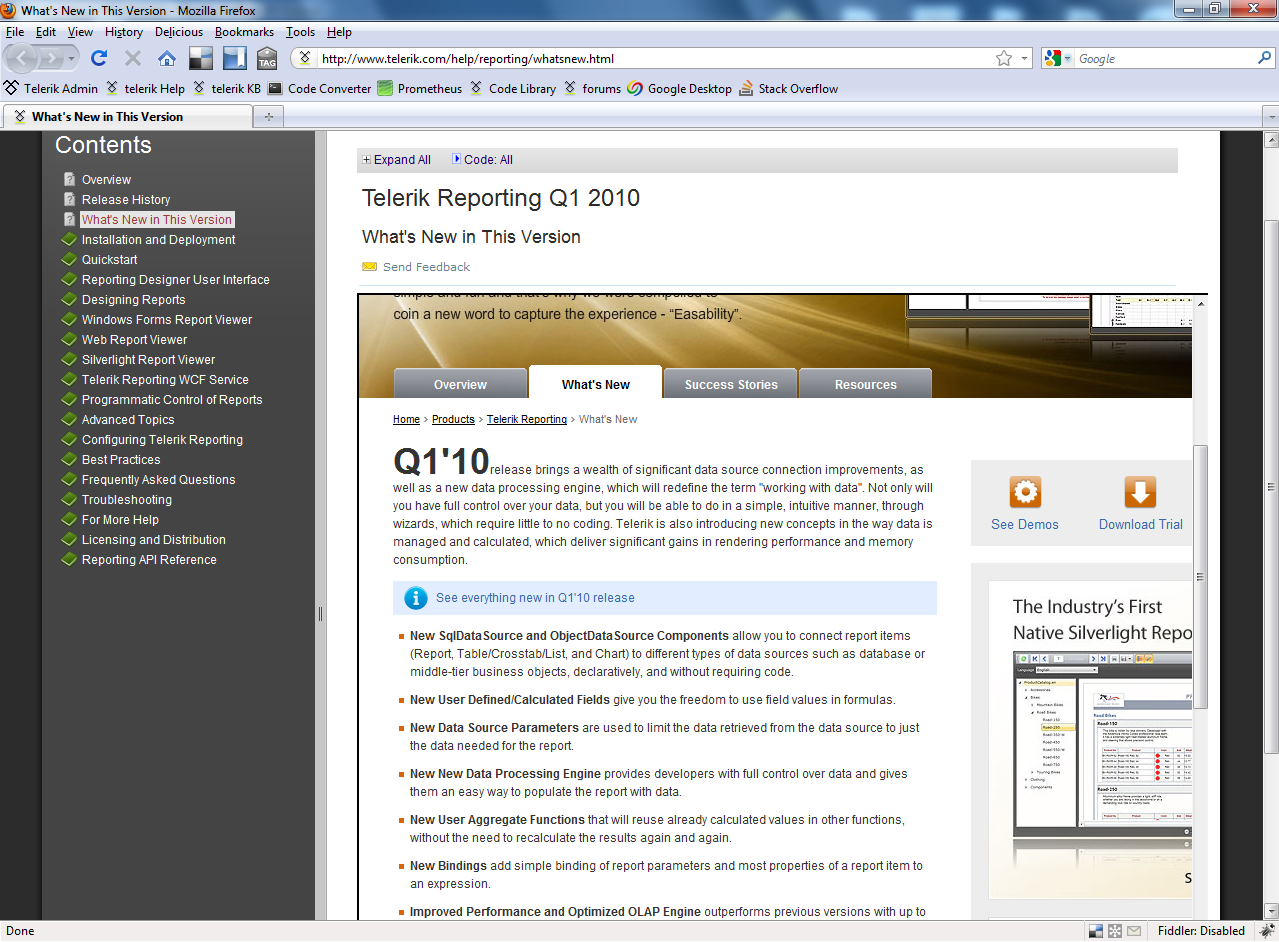Click the snowflake network icon in the status bar
Viewport: 1279px width, 942px height.
tap(1115, 931)
